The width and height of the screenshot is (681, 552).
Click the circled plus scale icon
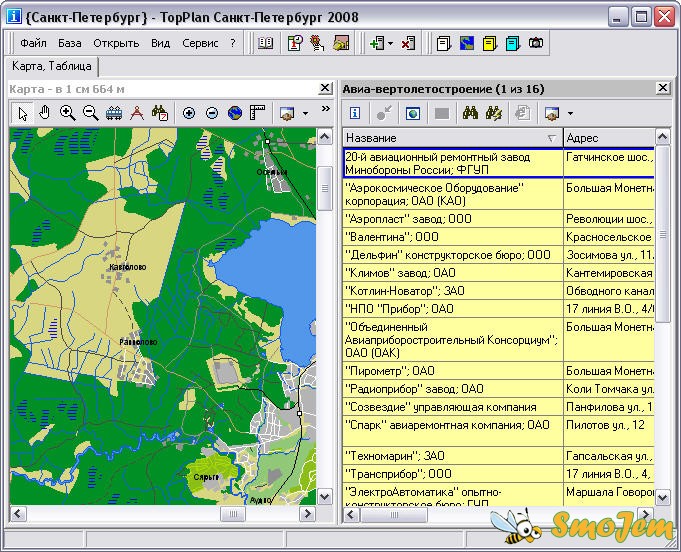click(189, 113)
